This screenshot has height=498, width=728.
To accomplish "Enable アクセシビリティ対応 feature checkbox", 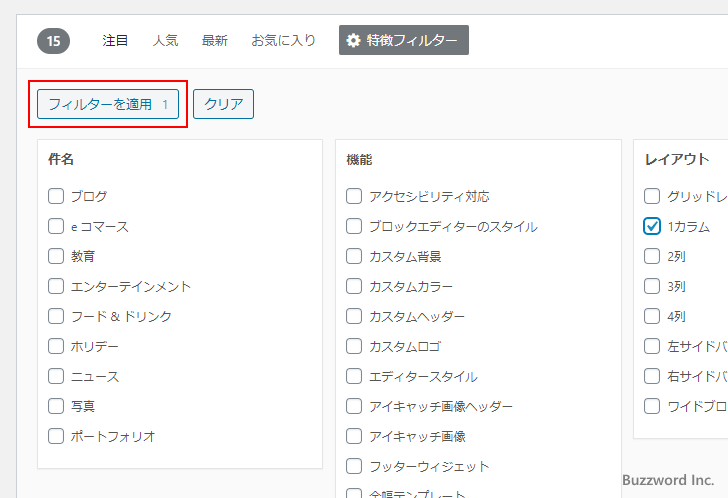I will point(354,196).
